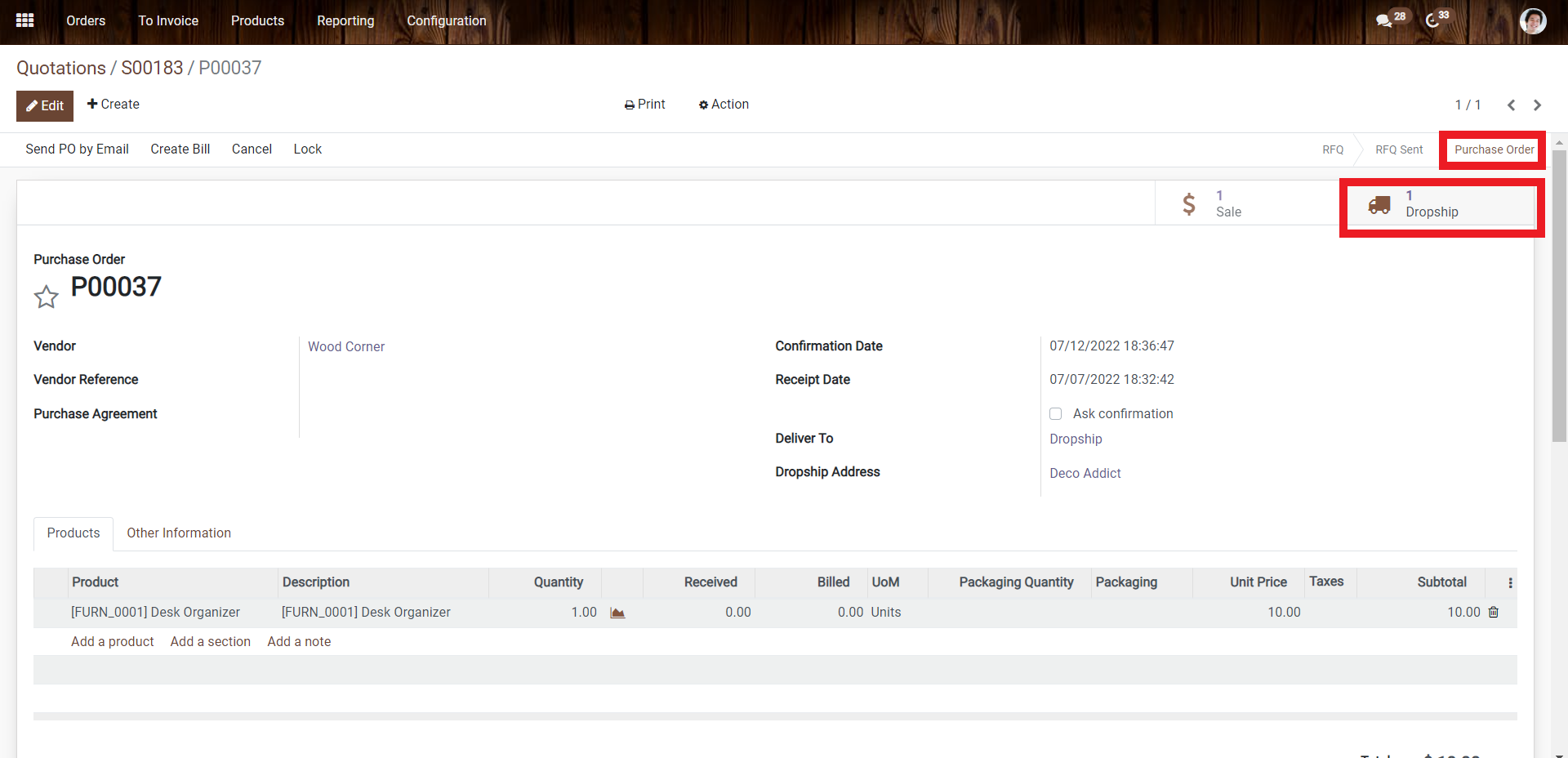Click the unit price value 10.00
Image resolution: width=1568 pixels, height=758 pixels.
pos(1284,613)
